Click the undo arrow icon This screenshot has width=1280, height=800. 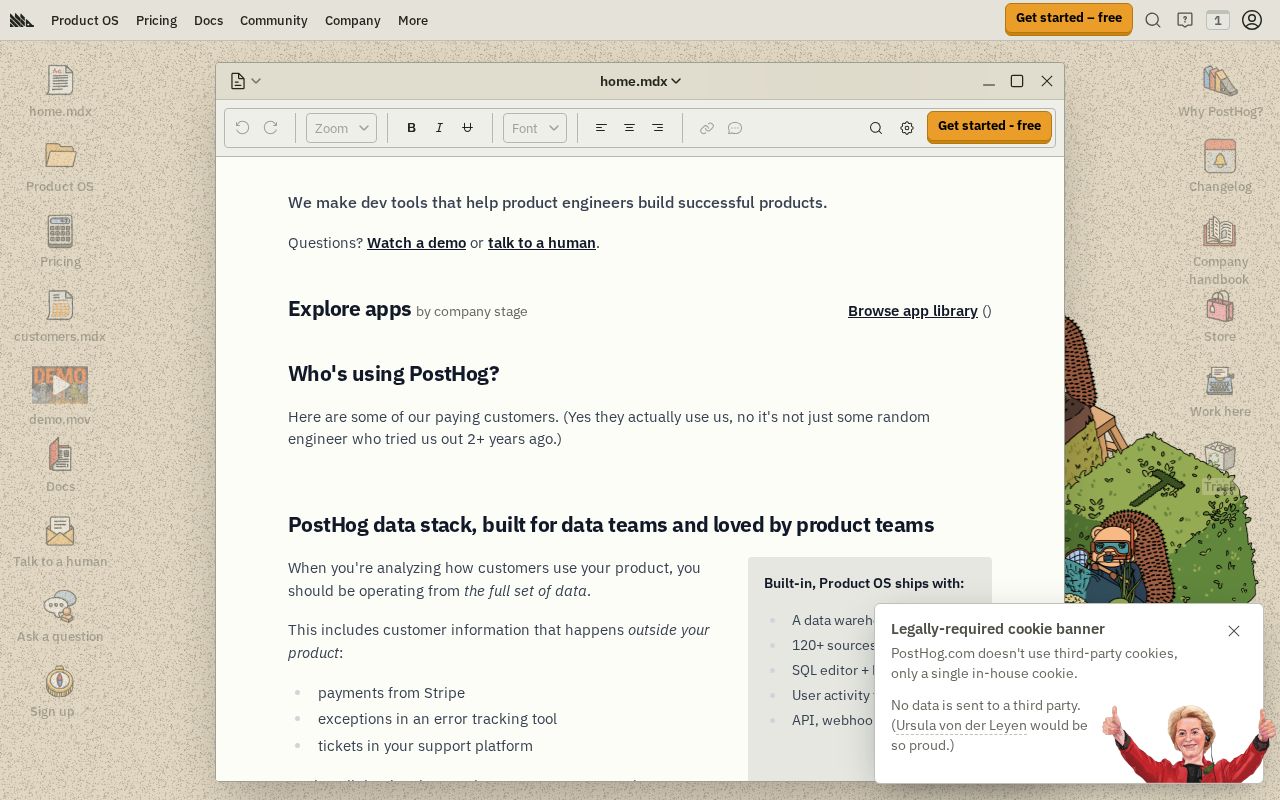pyautogui.click(x=242, y=128)
